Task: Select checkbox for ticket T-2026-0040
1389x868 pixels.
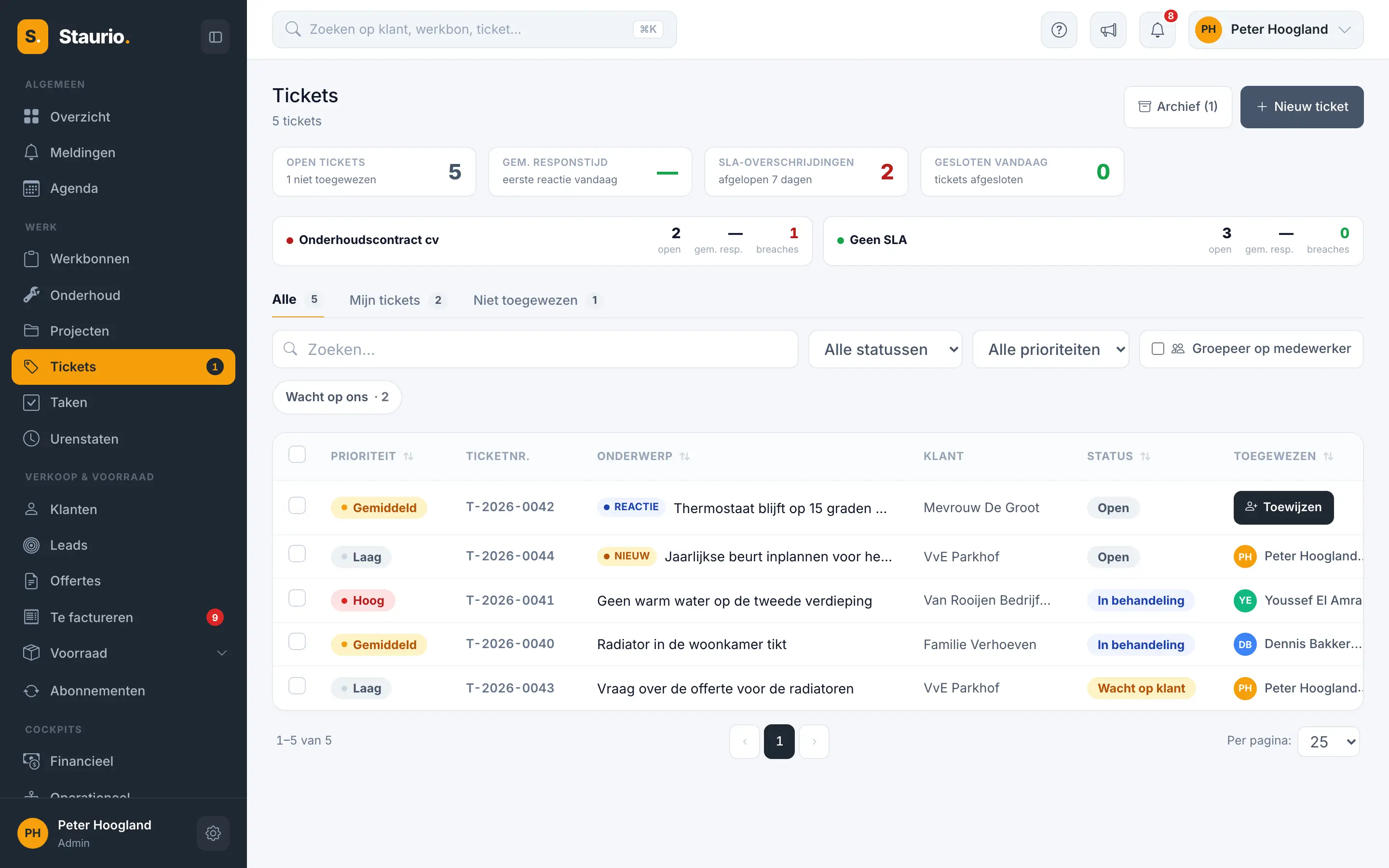Action: click(x=297, y=642)
